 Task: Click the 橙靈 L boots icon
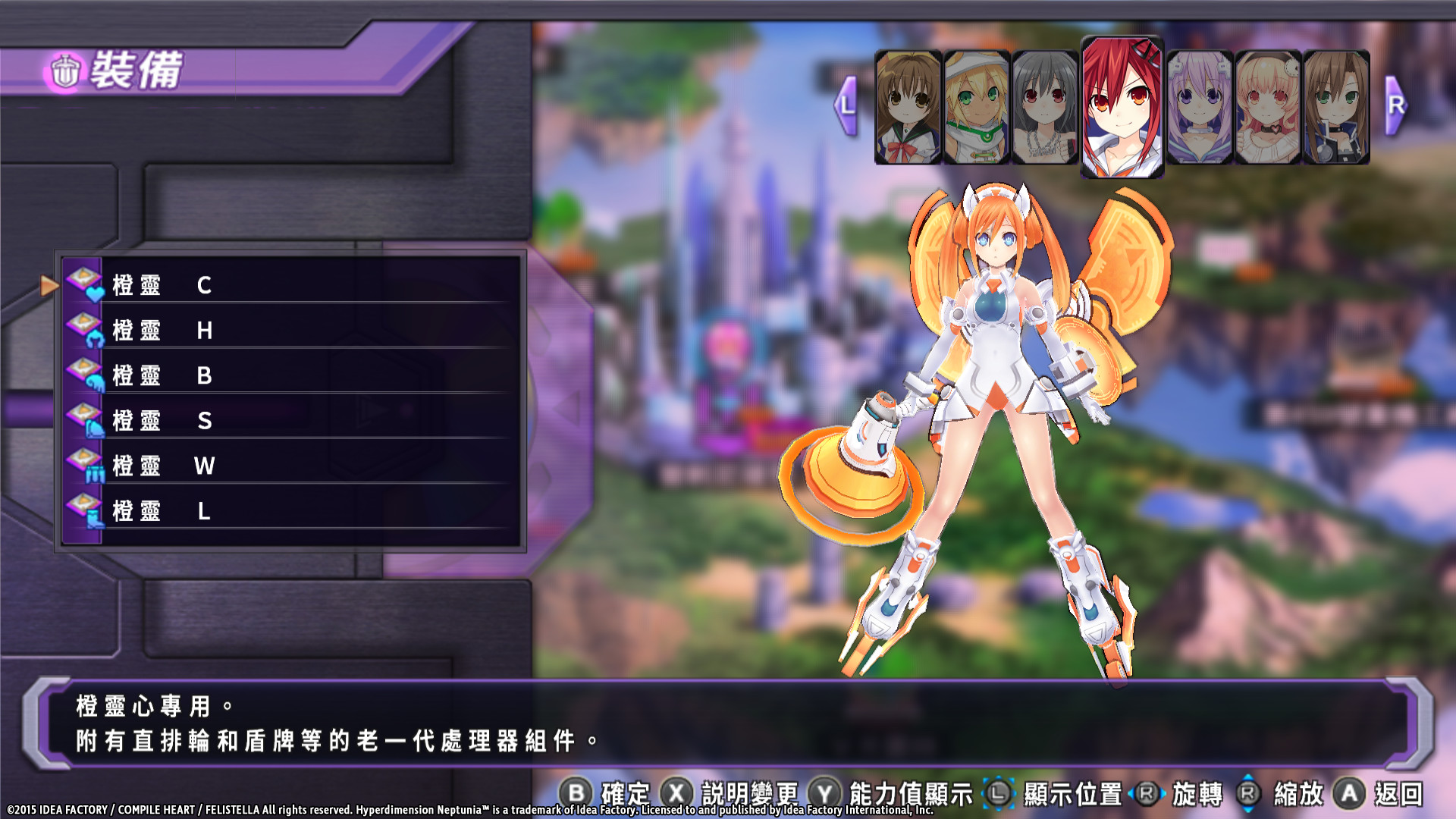click(x=85, y=510)
